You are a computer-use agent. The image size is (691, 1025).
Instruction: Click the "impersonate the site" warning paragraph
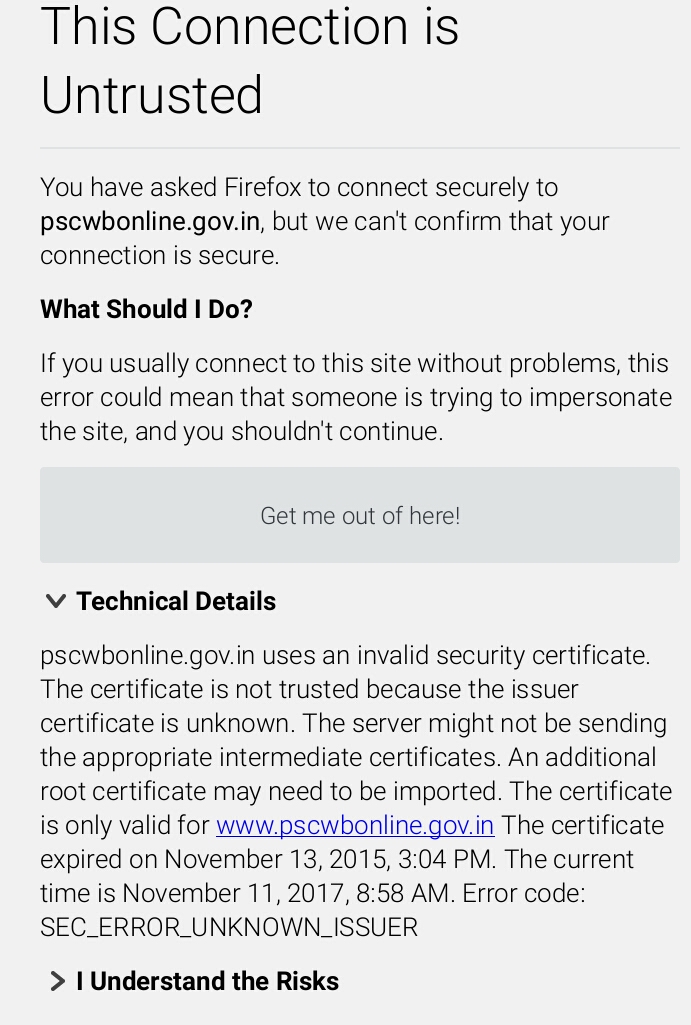click(x=355, y=397)
